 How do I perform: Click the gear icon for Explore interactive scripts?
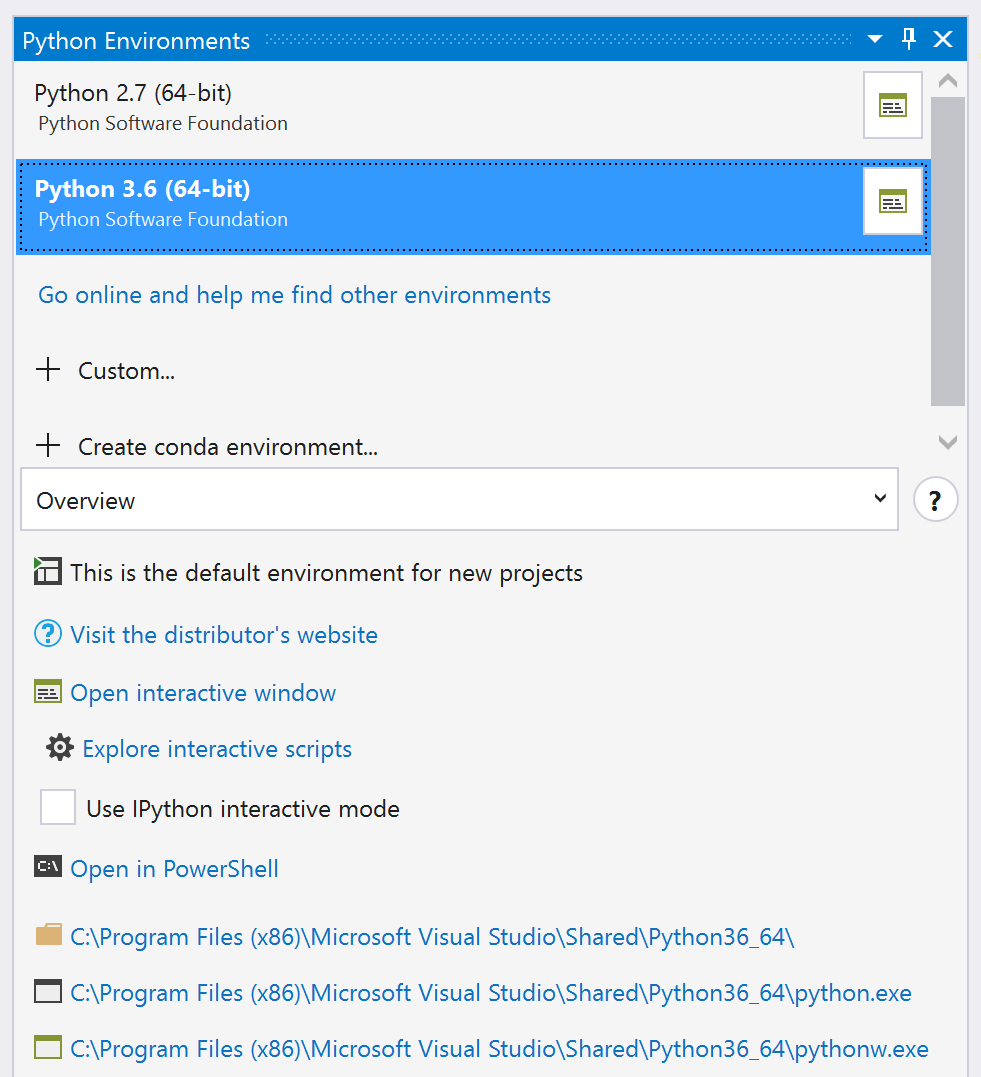click(60, 746)
